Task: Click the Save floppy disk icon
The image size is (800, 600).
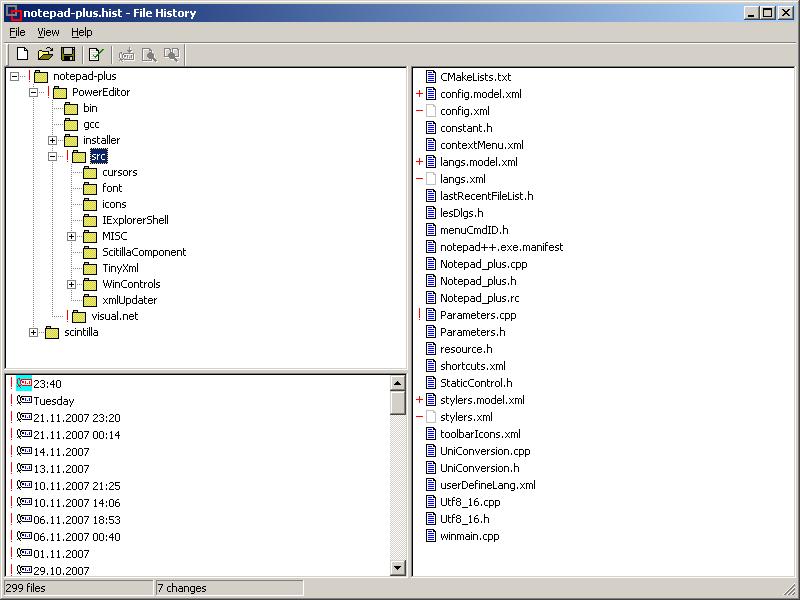Action: click(68, 54)
